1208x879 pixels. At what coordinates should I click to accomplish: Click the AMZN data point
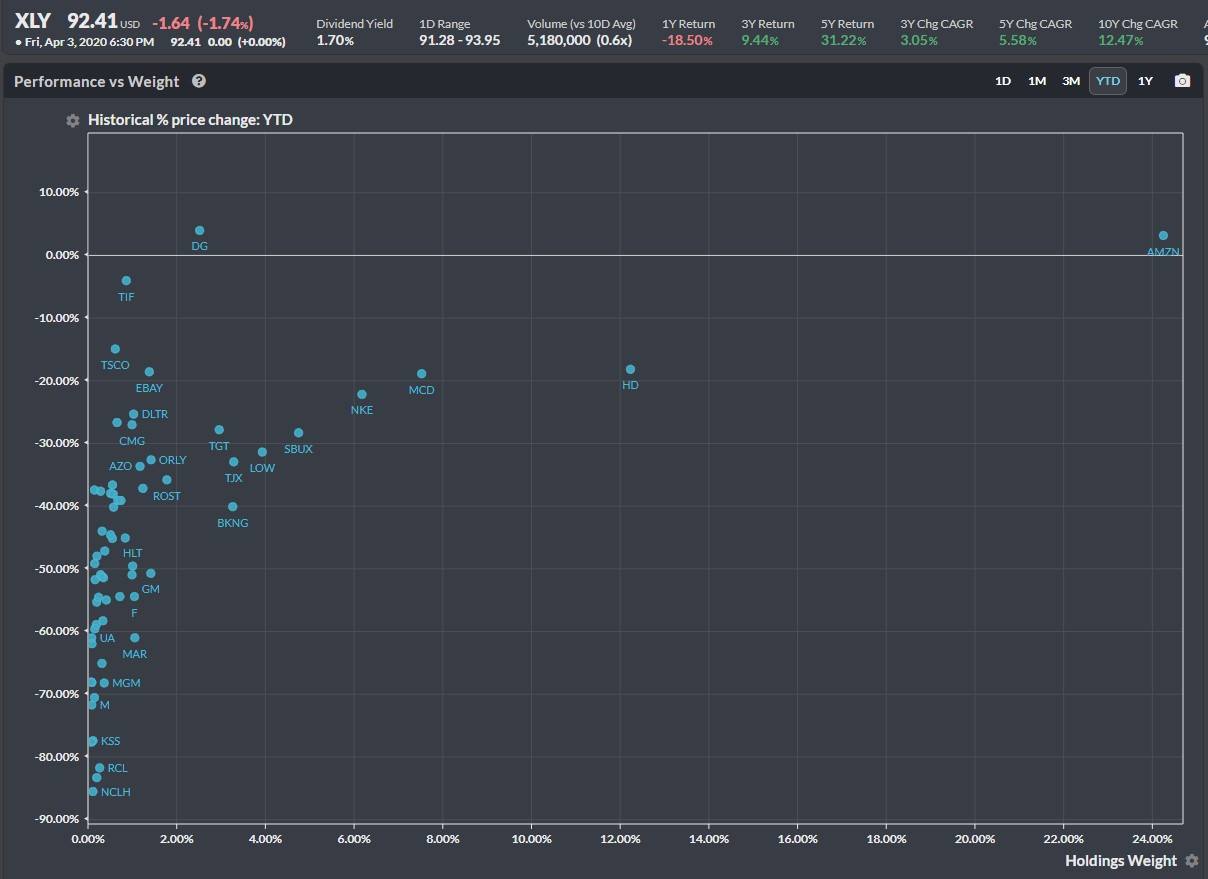(x=1163, y=236)
